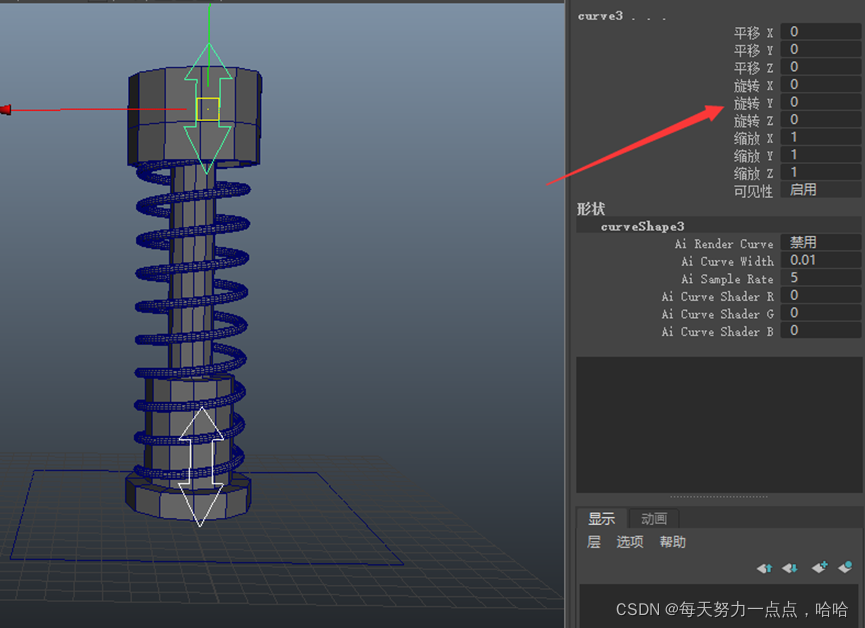Select the yellow square manipulator center handle
Viewport: 865px width, 628px height.
pyautogui.click(x=208, y=109)
